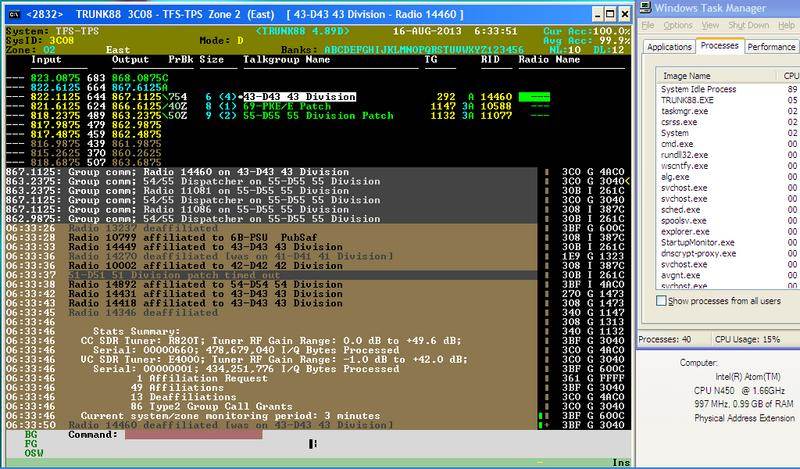Maximize the TRUNK88 console window
This screenshot has width=800, height=469.
tap(610, 14)
